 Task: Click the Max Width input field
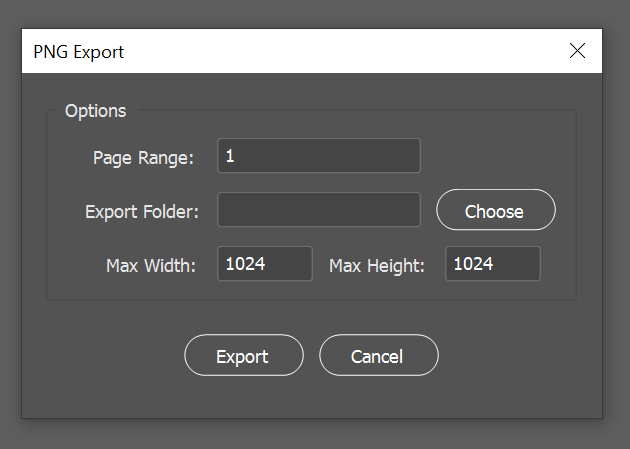(264, 264)
